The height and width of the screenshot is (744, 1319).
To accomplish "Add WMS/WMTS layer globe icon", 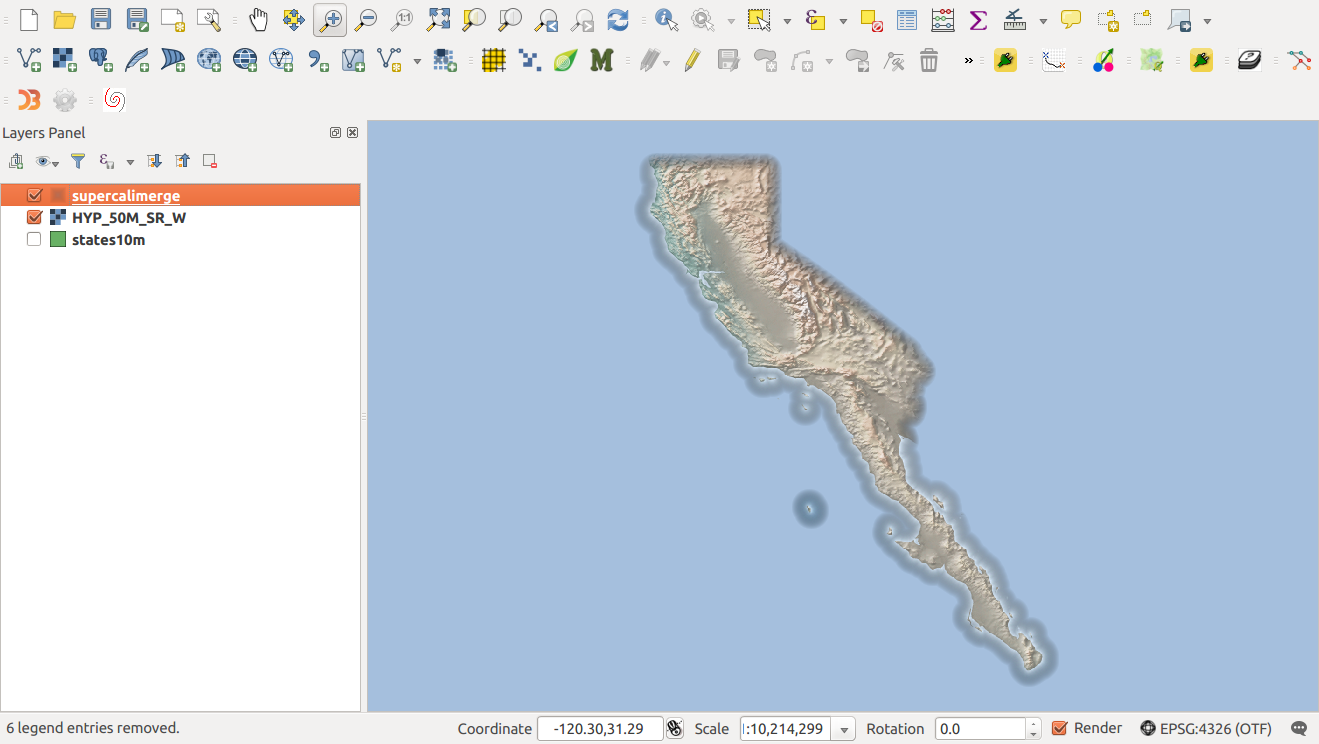I will coord(209,60).
